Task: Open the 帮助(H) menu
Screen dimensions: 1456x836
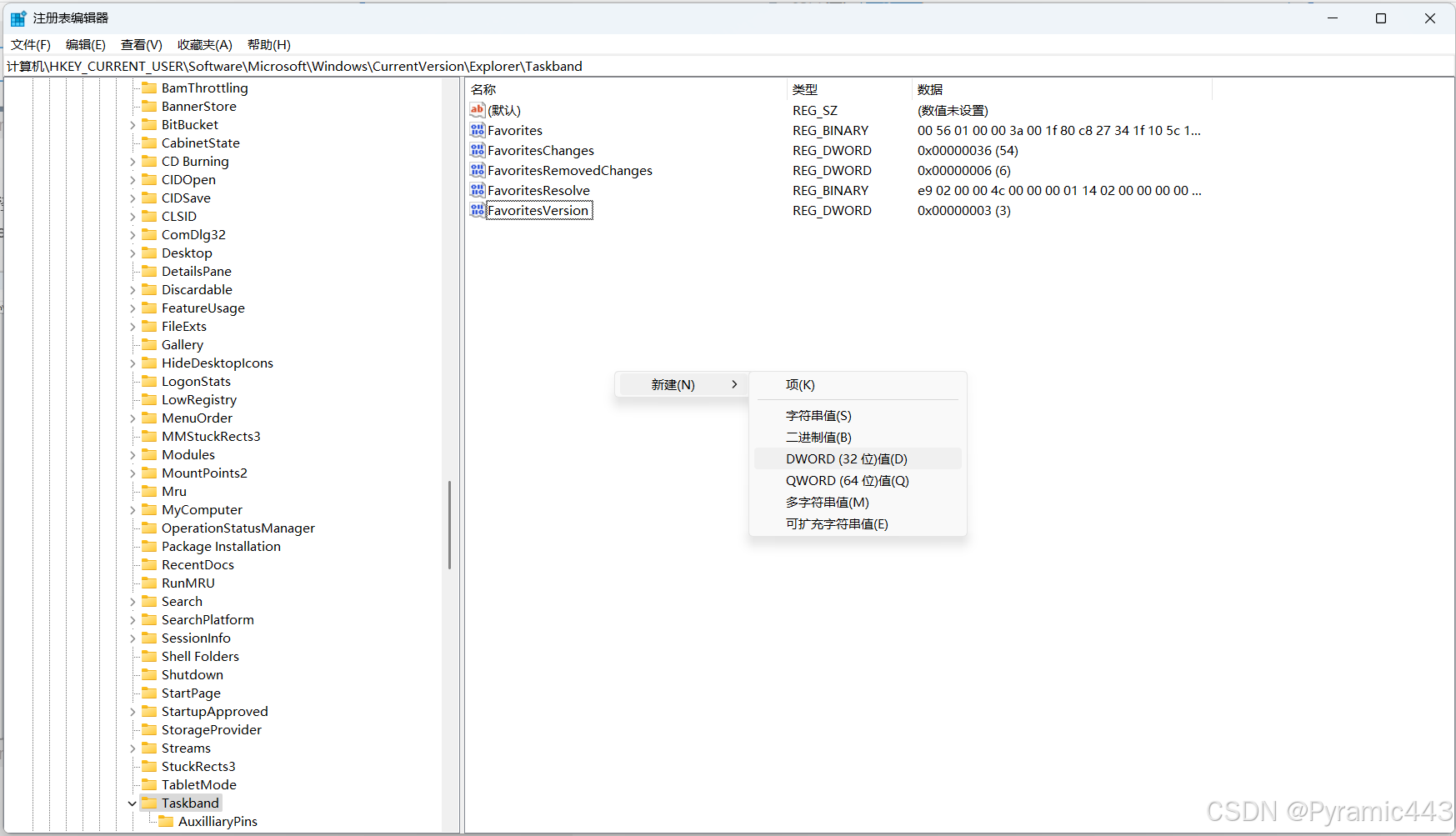Action: (x=269, y=45)
